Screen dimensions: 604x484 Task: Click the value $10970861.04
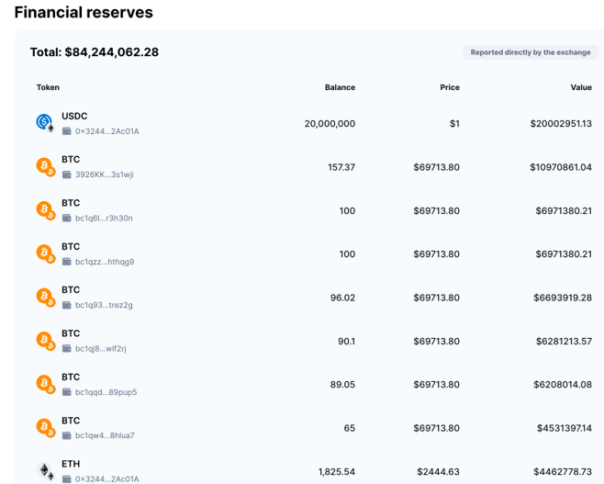tap(560, 167)
